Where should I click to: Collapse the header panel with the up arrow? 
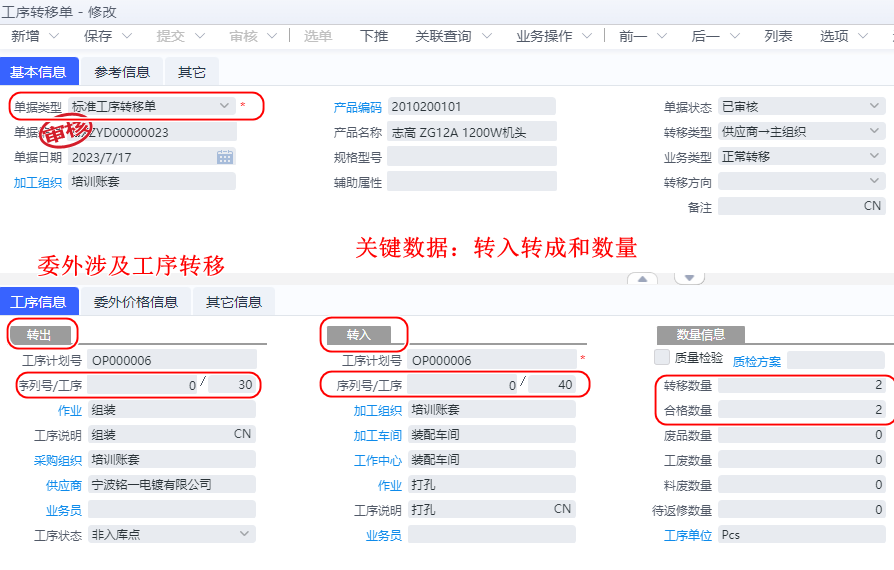pos(641,278)
